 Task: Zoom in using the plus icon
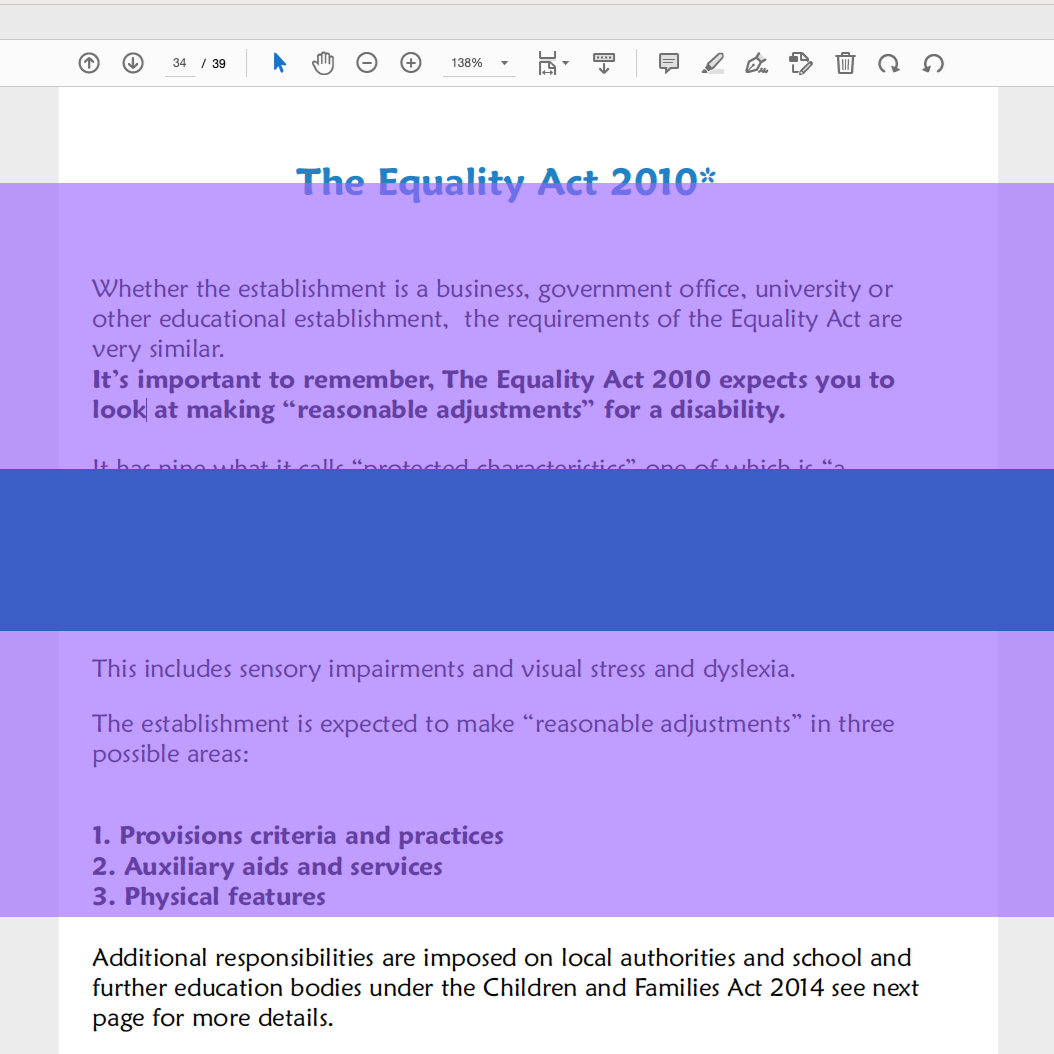tap(411, 63)
